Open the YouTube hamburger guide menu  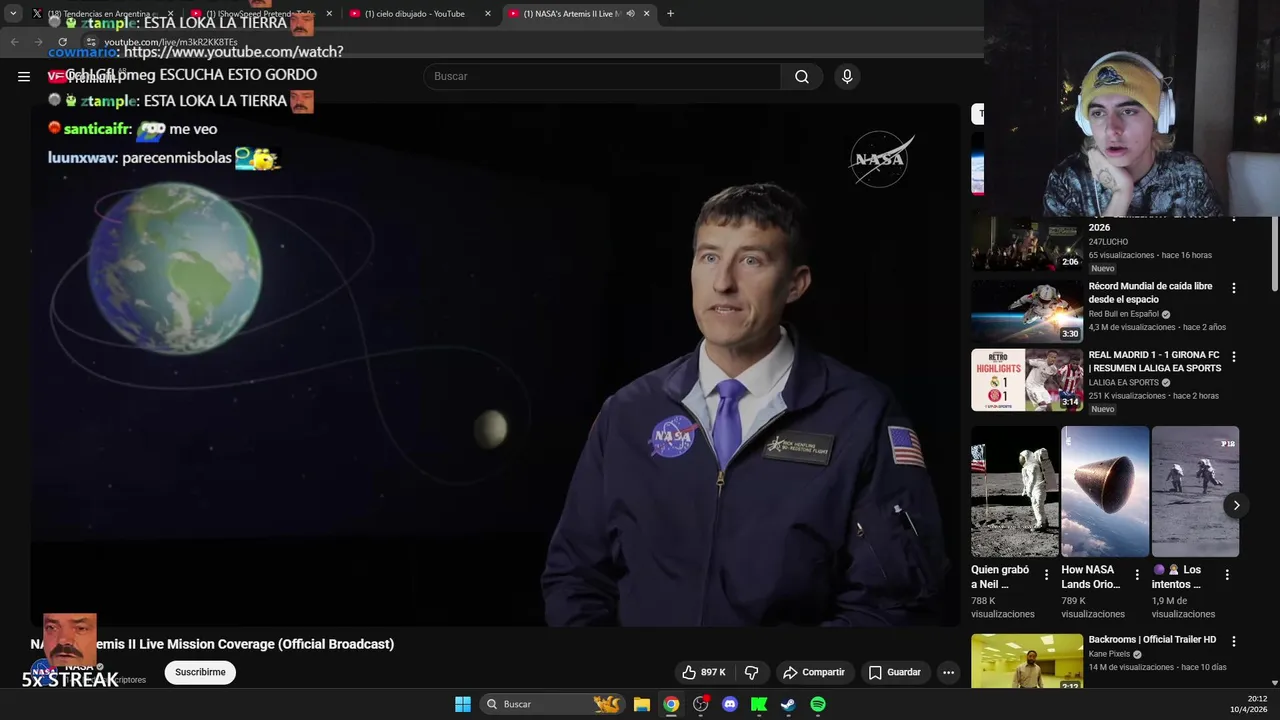24,76
